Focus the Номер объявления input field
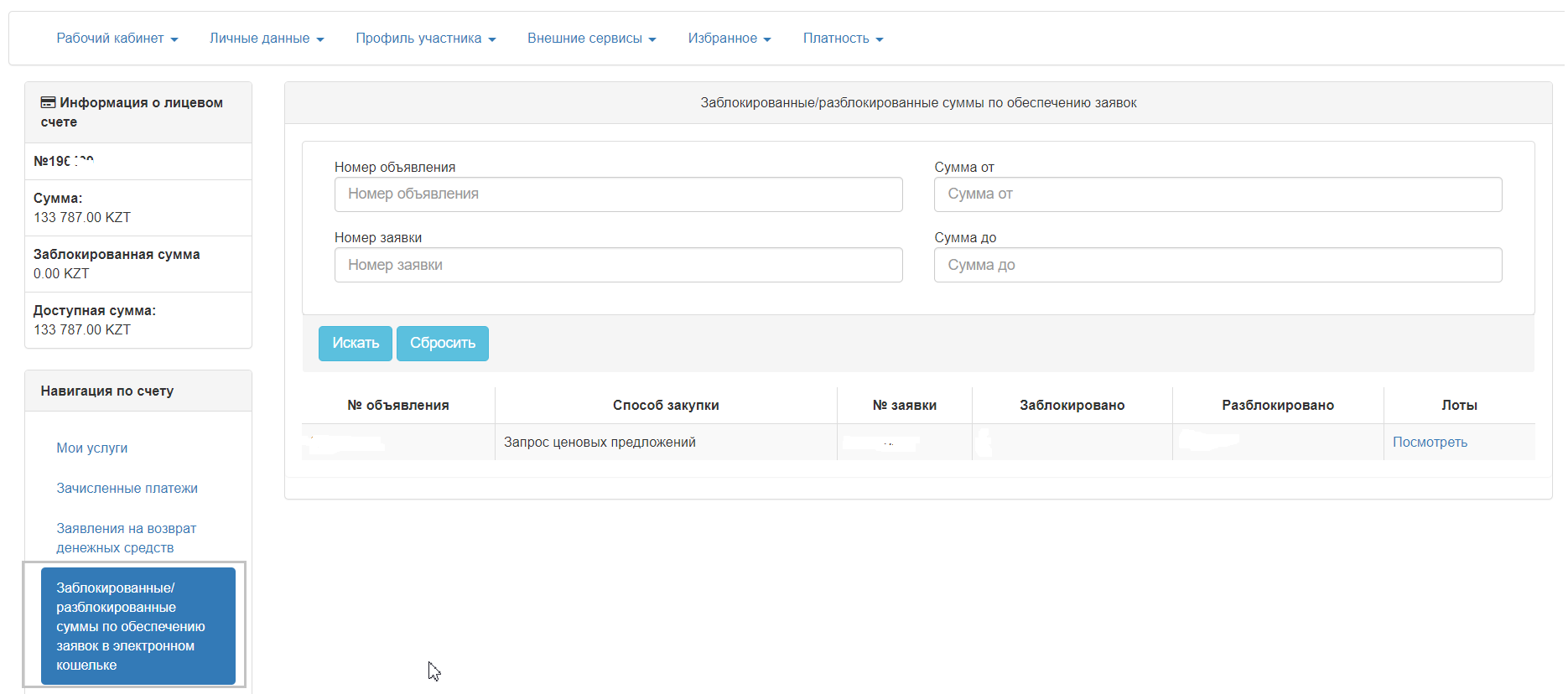1568x694 pixels. pos(618,194)
